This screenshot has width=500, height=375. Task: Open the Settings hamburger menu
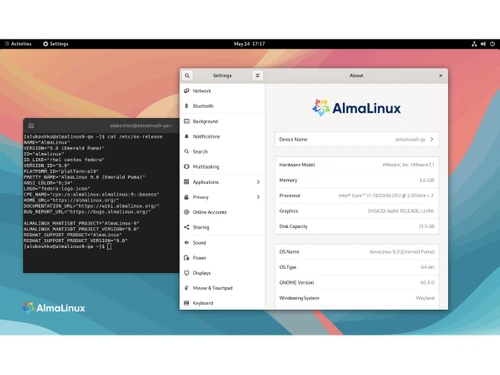pos(257,76)
